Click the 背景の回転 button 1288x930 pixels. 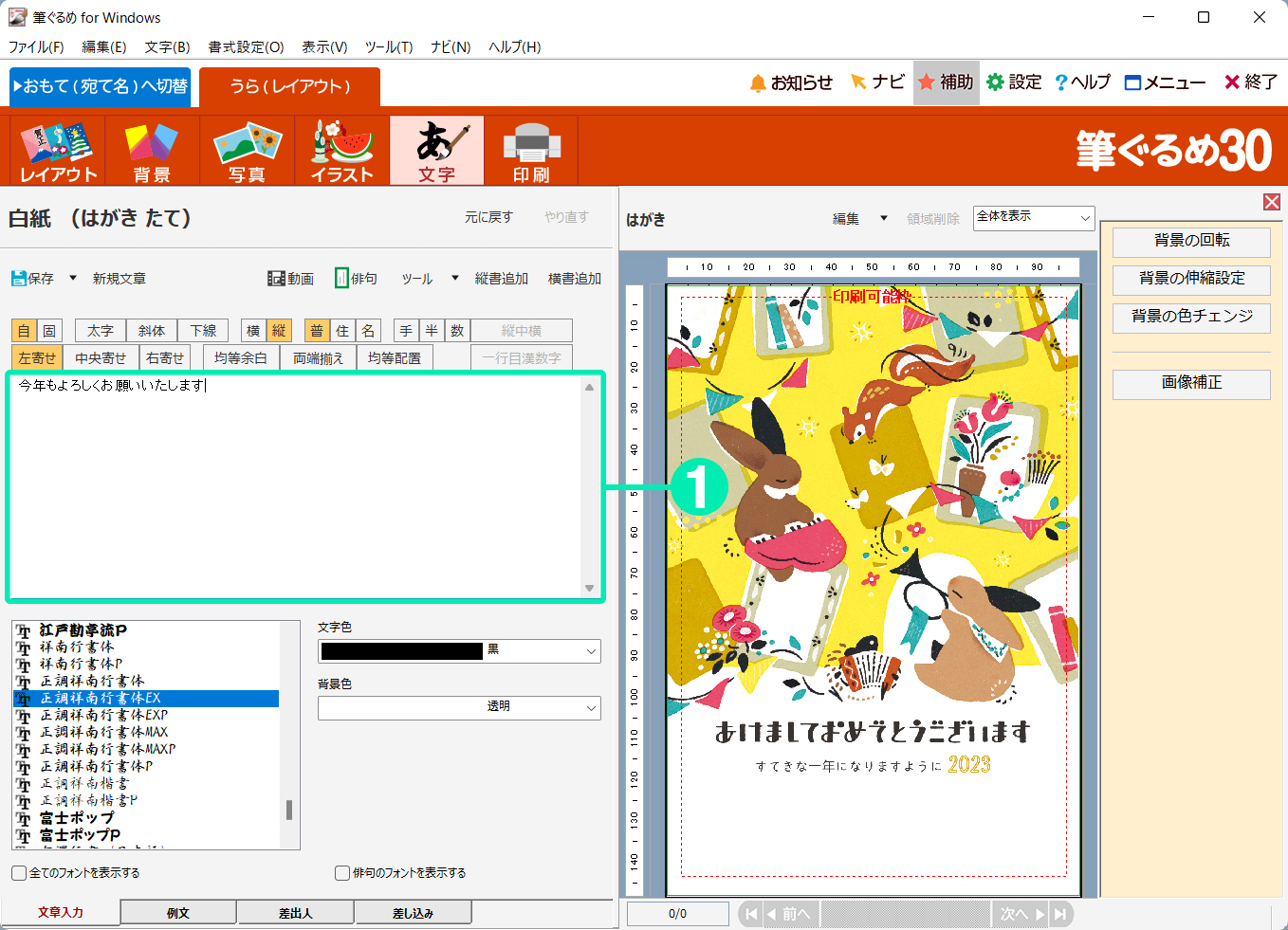1191,242
